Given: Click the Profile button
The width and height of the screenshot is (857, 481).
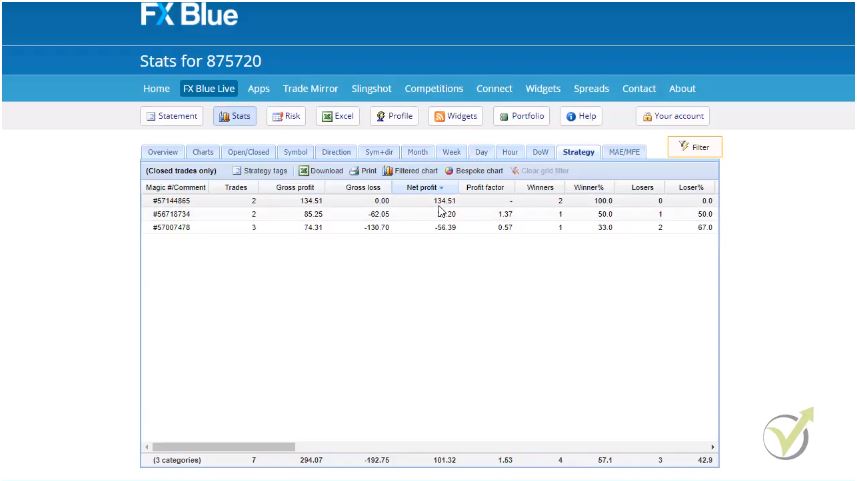Looking at the screenshot, I should (394, 116).
